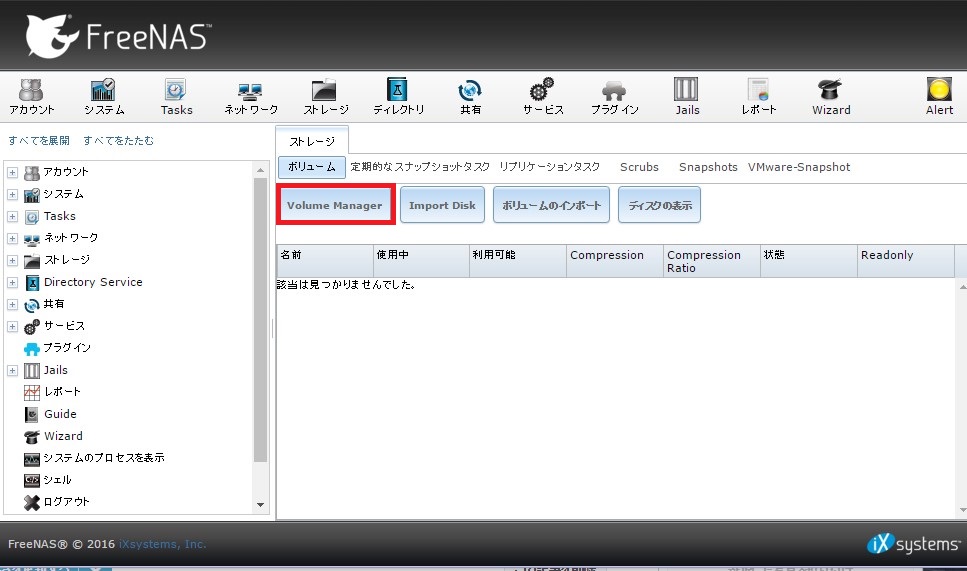Open the Scrubs tab
Viewport: 967px width, 571px height.
pyautogui.click(x=639, y=167)
